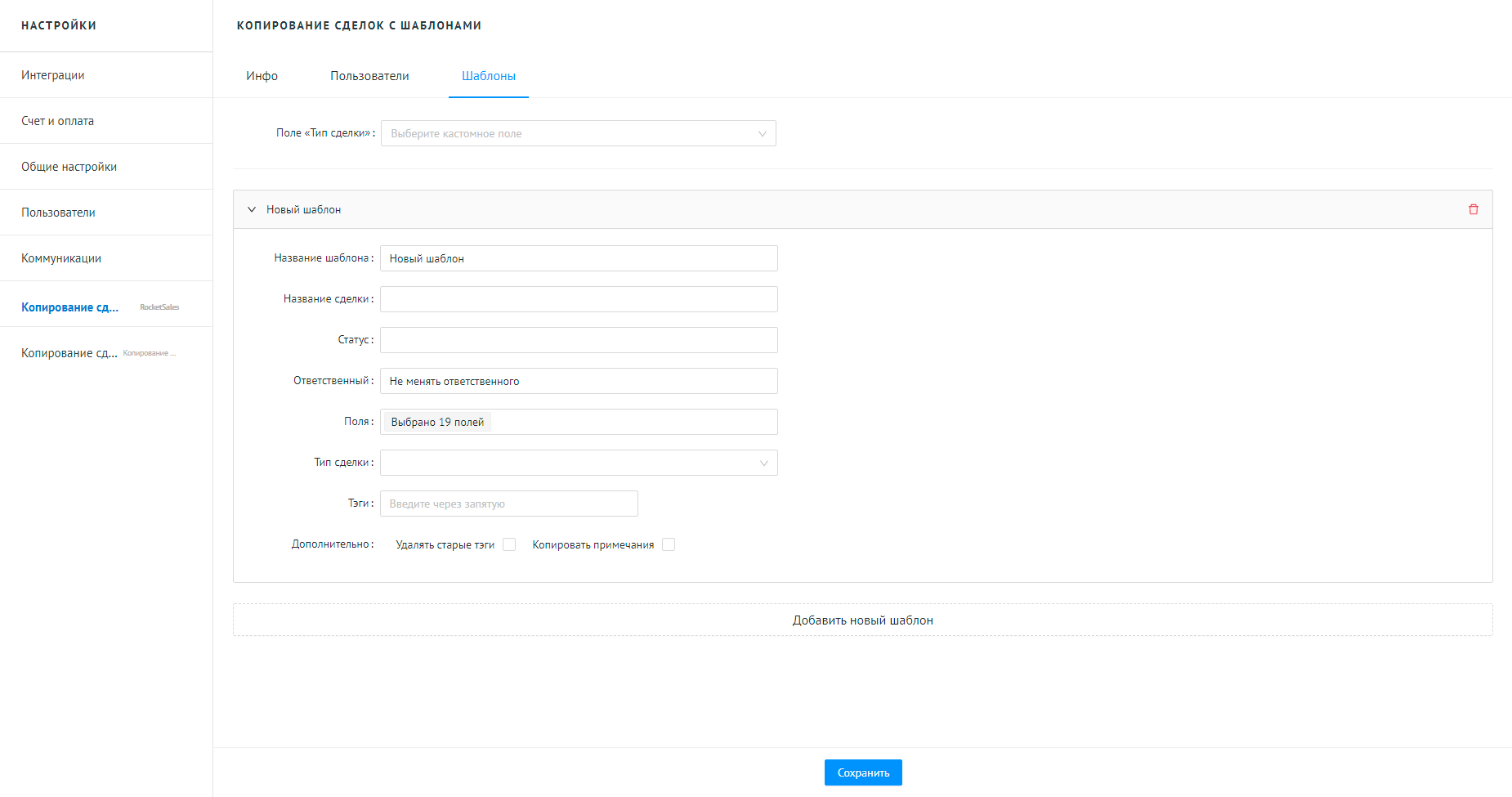Open the Поля selector showing 19 fields
Image resolution: width=1512 pixels, height=797 pixels.
coord(579,422)
